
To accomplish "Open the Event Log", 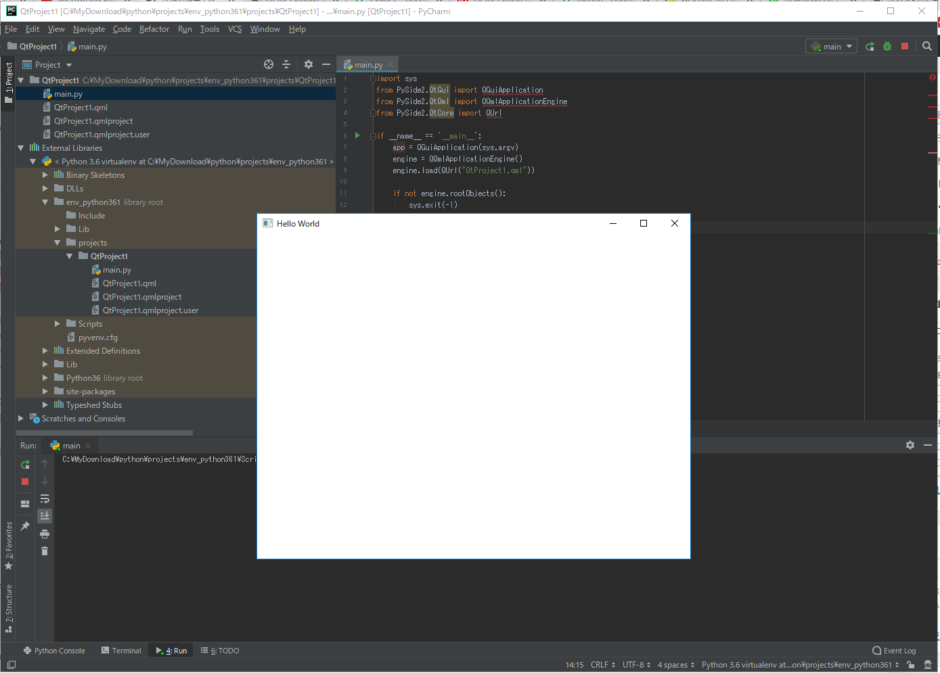I will [x=895, y=650].
